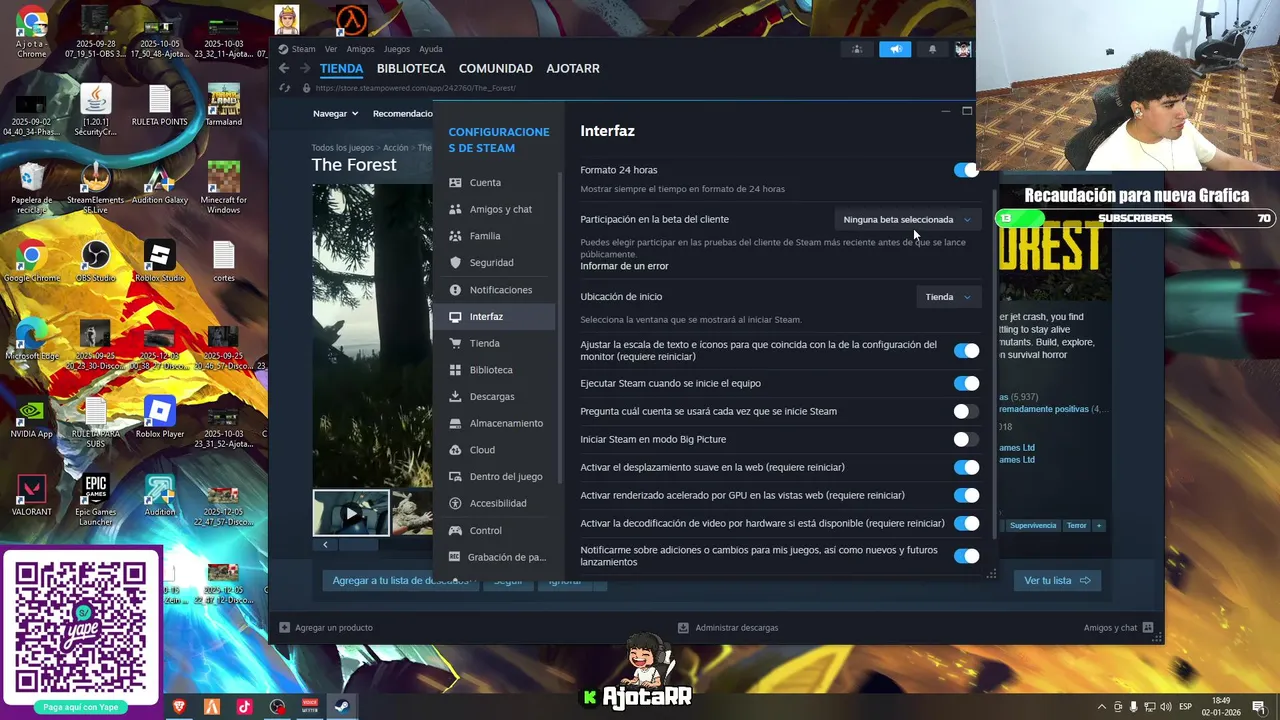
Task: Click Informar de un error link
Action: 624,266
